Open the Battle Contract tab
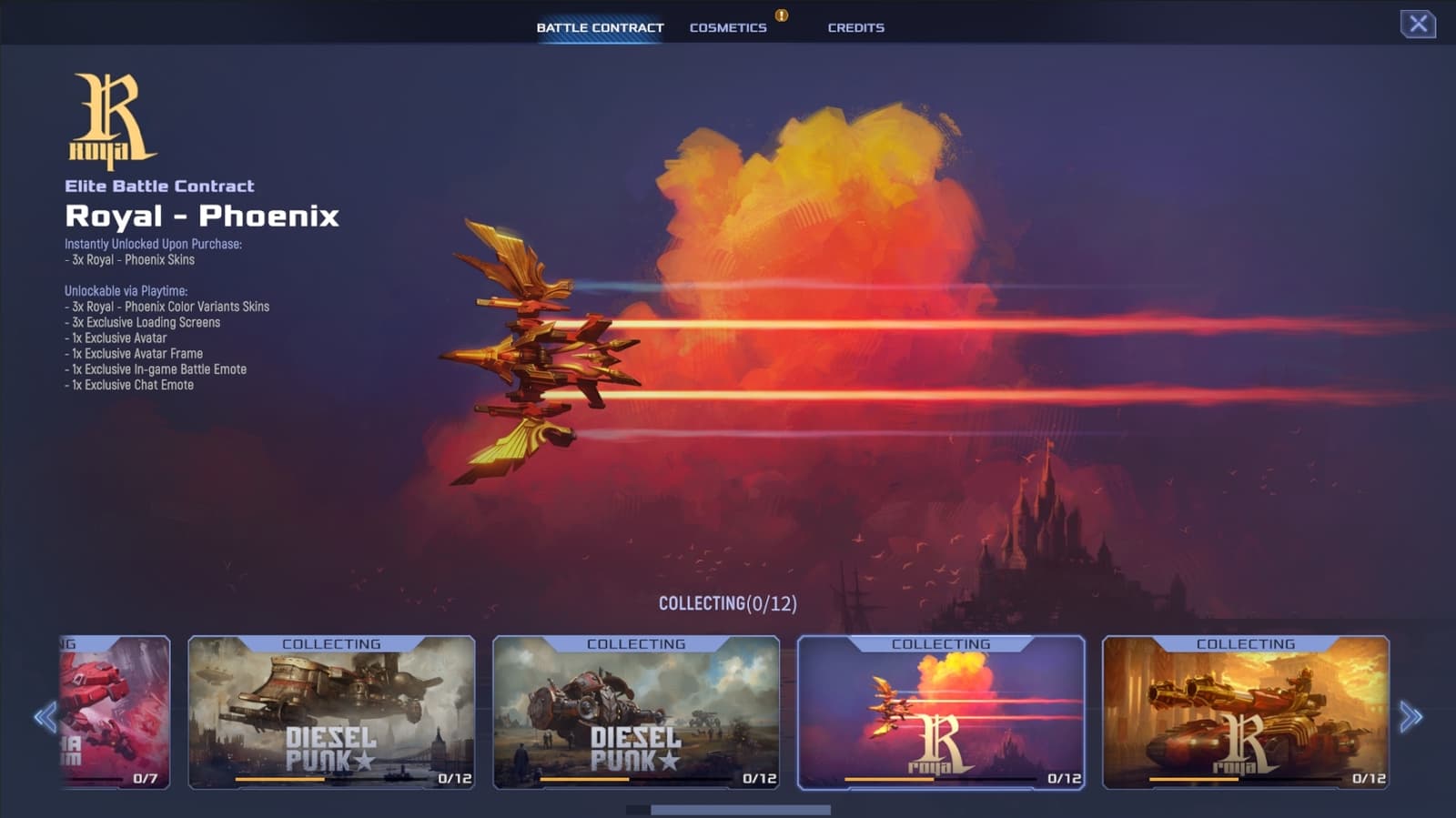This screenshot has height=818, width=1456. pos(600,27)
